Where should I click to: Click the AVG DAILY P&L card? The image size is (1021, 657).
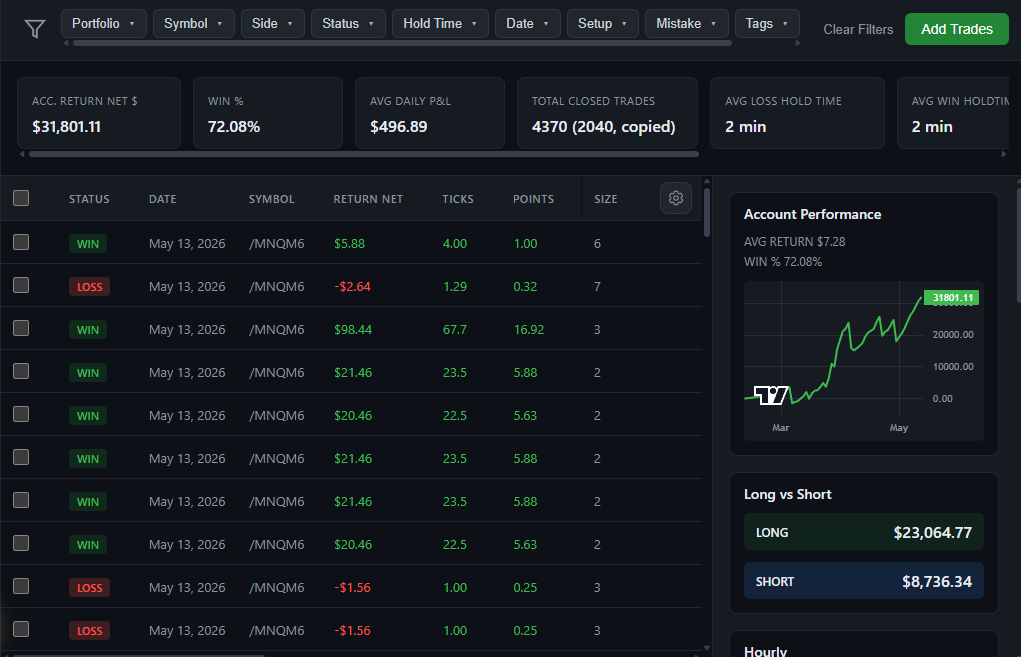[x=430, y=113]
